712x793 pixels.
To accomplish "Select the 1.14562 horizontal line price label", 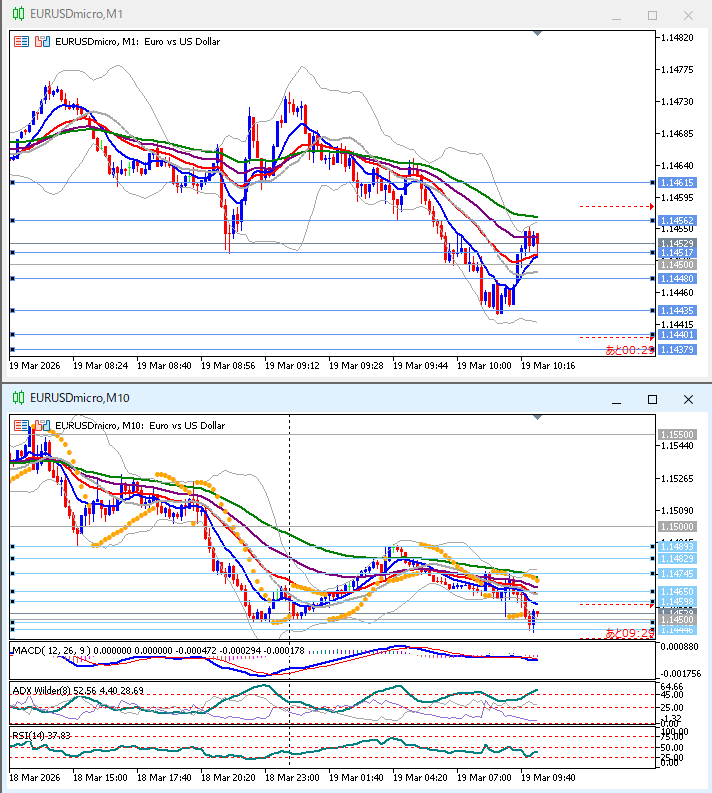I will [677, 220].
